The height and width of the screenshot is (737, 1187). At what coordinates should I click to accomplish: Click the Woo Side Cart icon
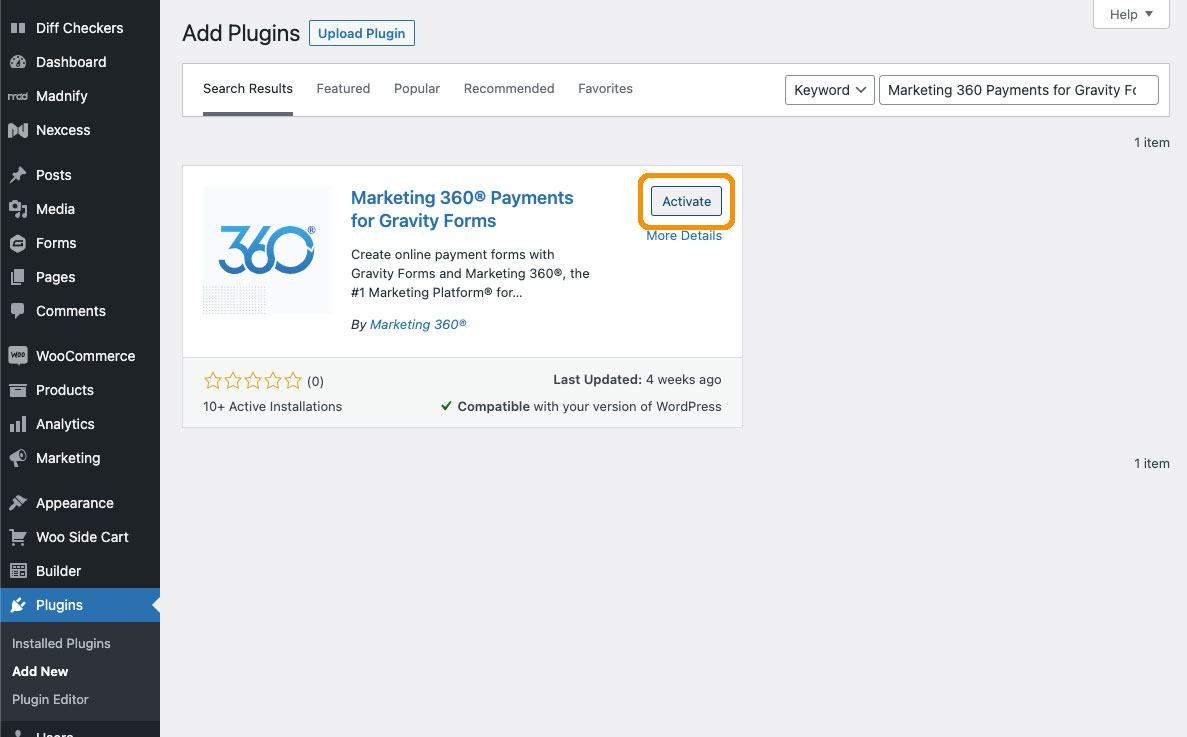tap(18, 536)
